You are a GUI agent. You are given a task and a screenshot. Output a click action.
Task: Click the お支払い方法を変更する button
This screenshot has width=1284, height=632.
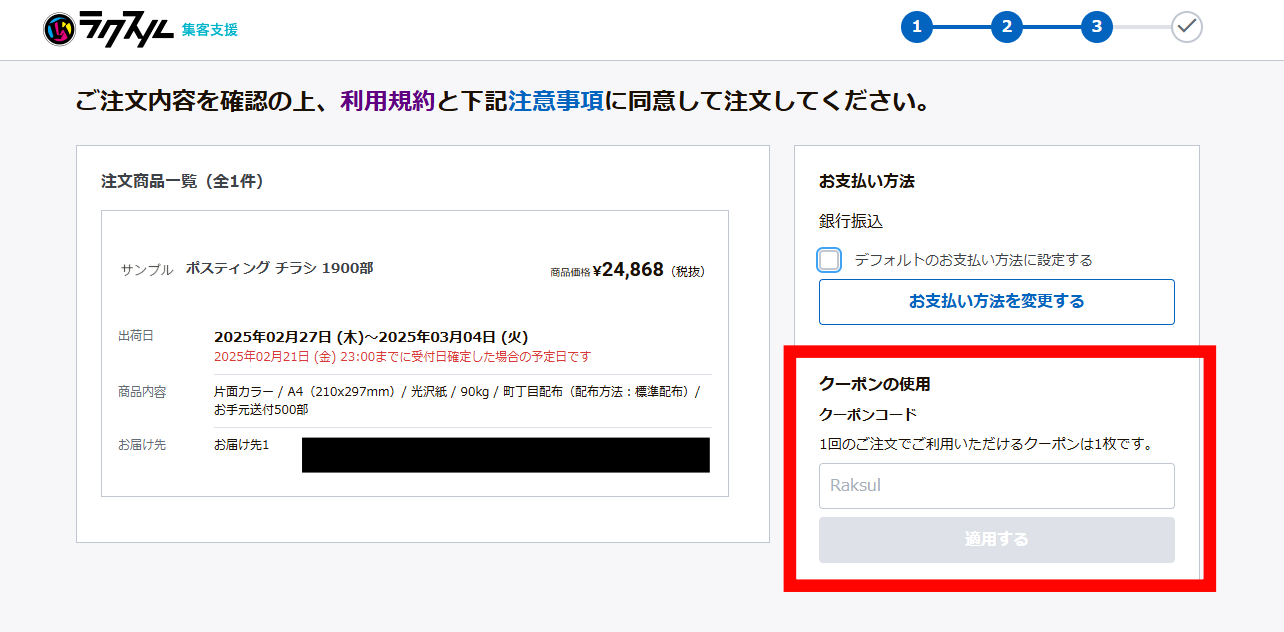point(996,302)
